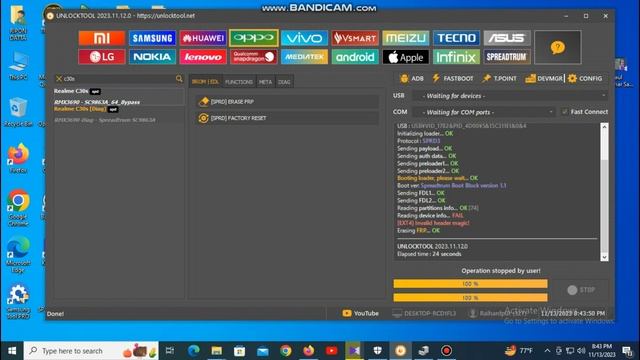The image size is (640, 360).
Task: Open Google Chrome desktop shortcut
Action: 18,208
